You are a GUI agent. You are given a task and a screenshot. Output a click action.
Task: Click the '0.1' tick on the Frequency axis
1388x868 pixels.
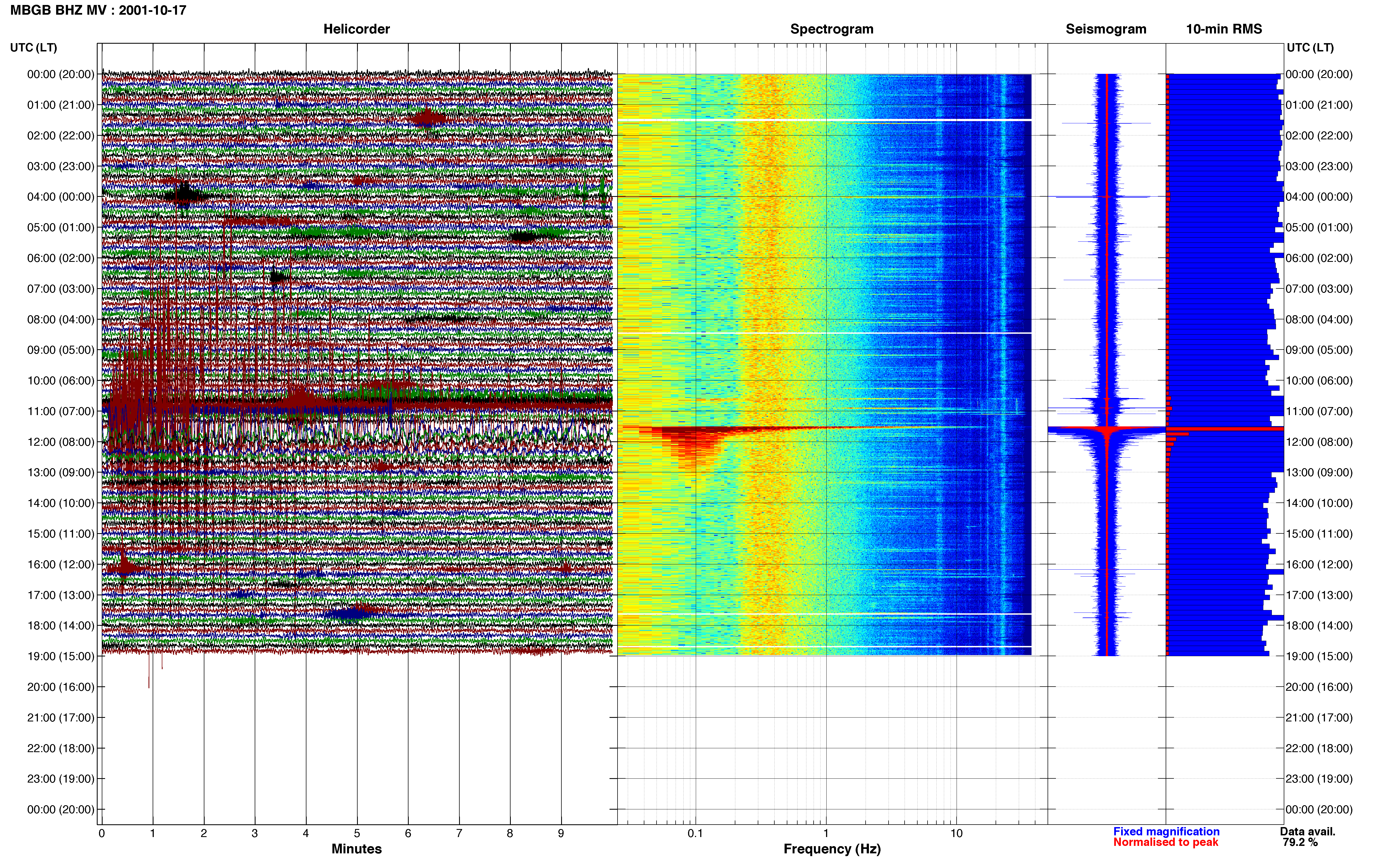tap(695, 833)
